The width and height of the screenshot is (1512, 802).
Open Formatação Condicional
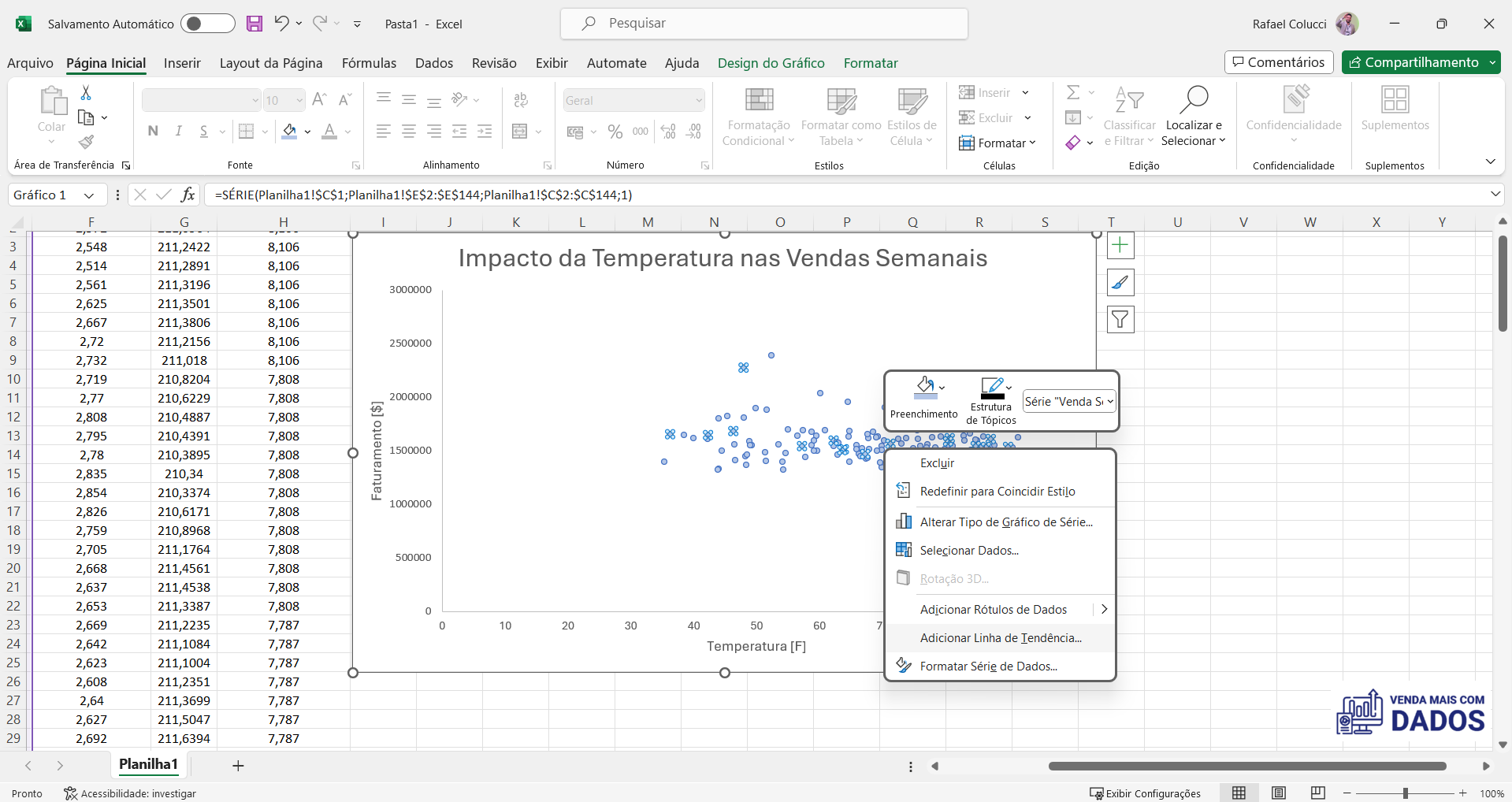coord(757,117)
